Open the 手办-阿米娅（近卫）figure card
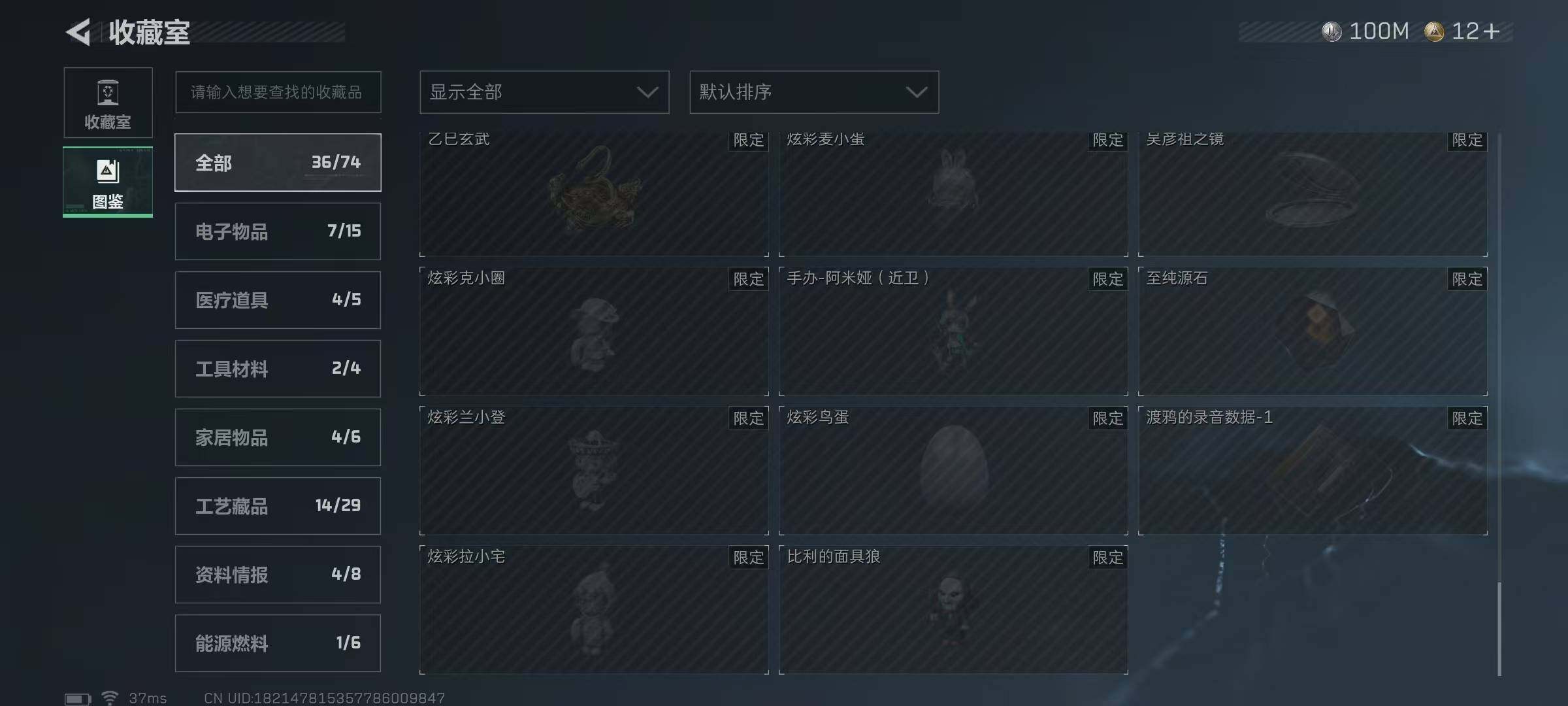The width and height of the screenshot is (1568, 706). [953, 331]
